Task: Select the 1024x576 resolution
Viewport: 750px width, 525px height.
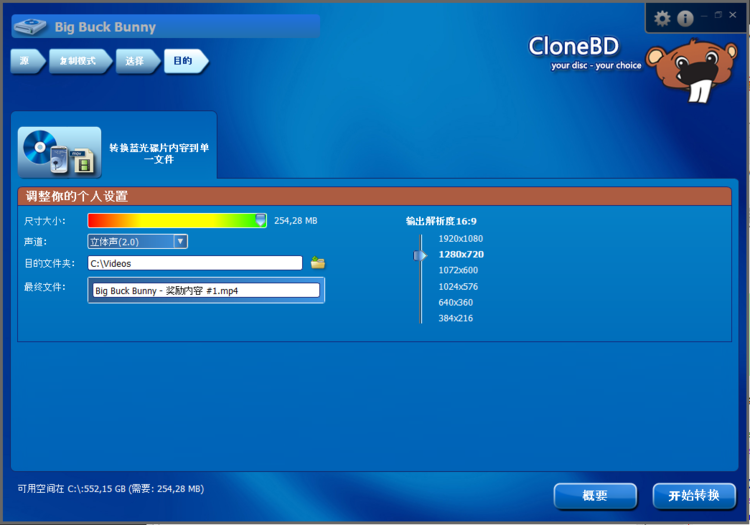Action: pyautogui.click(x=458, y=286)
